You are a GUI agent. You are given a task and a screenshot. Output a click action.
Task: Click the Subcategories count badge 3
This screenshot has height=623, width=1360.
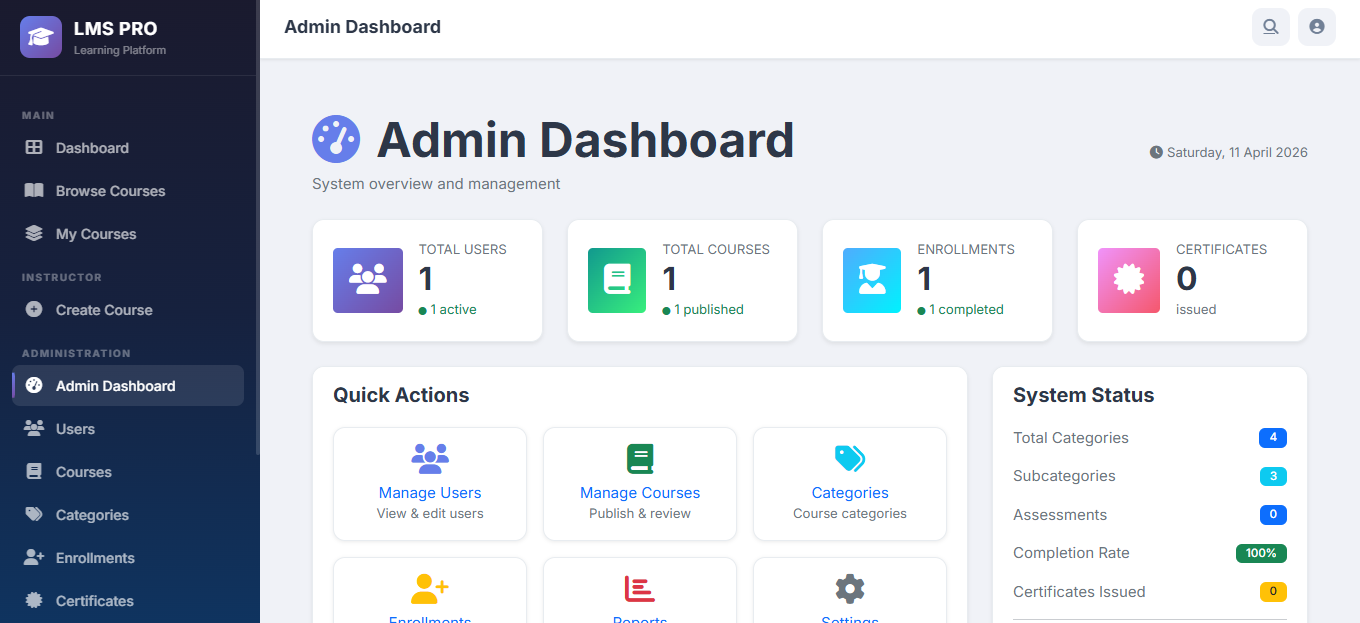tap(1273, 476)
